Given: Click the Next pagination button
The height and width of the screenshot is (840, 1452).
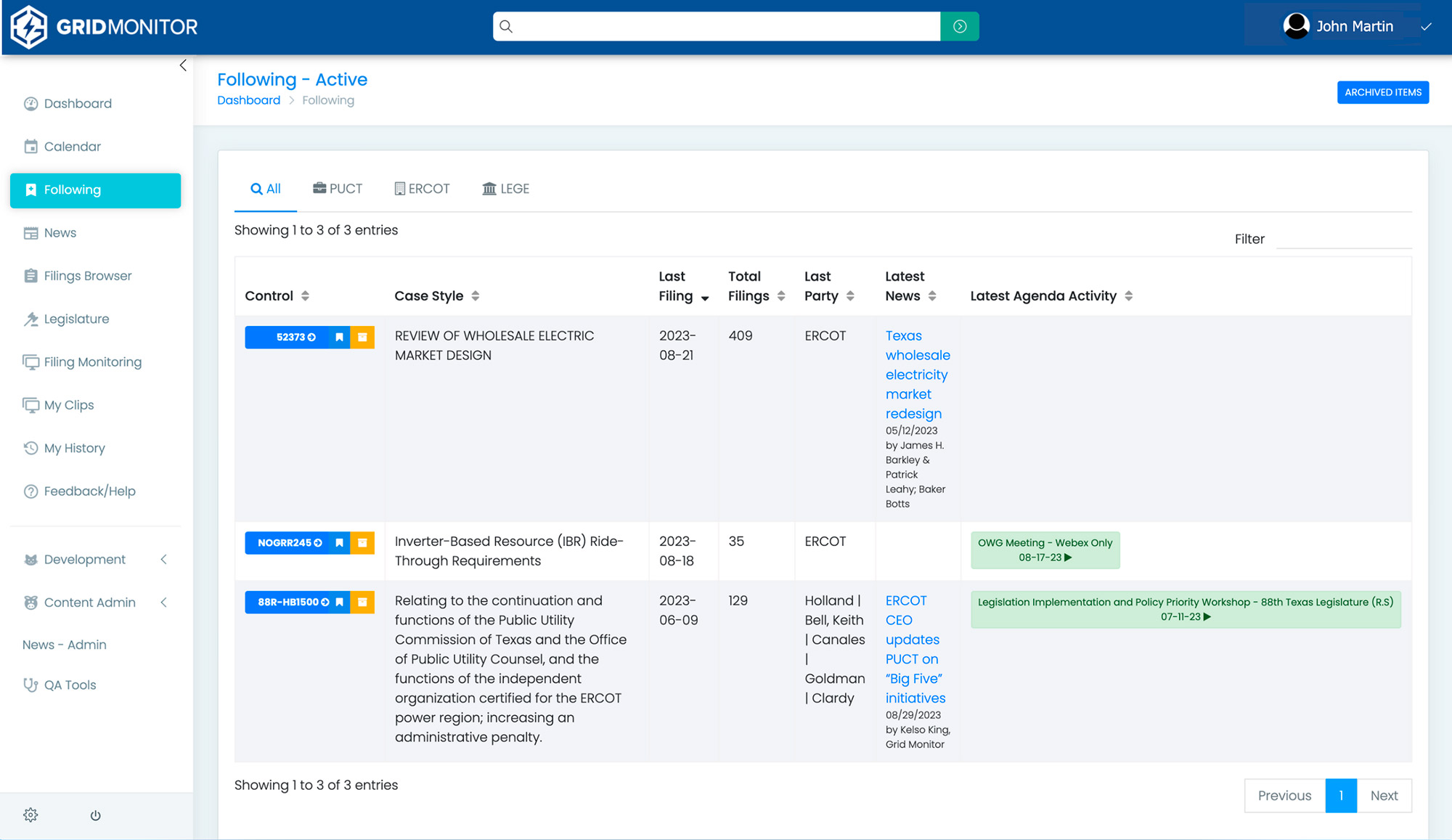Looking at the screenshot, I should (1384, 796).
